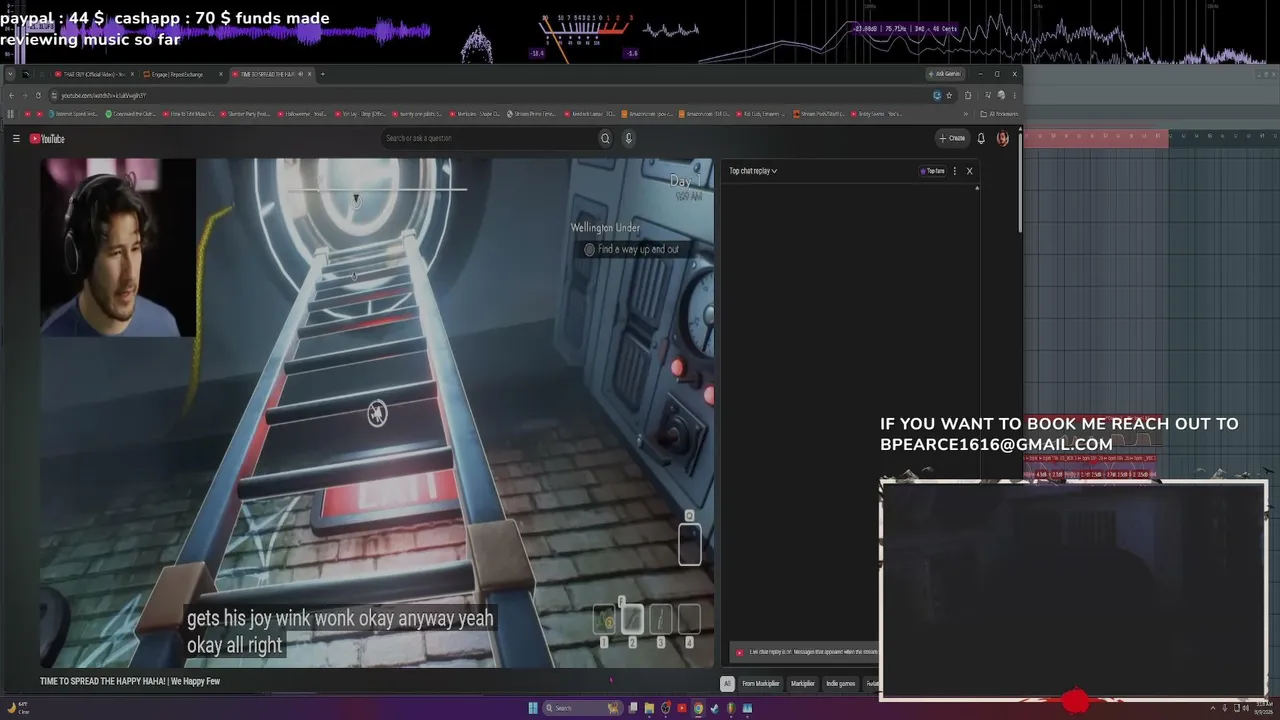Click the chat panel scroll-up arrow
Viewport: 1280px width, 720px height.
978,187
